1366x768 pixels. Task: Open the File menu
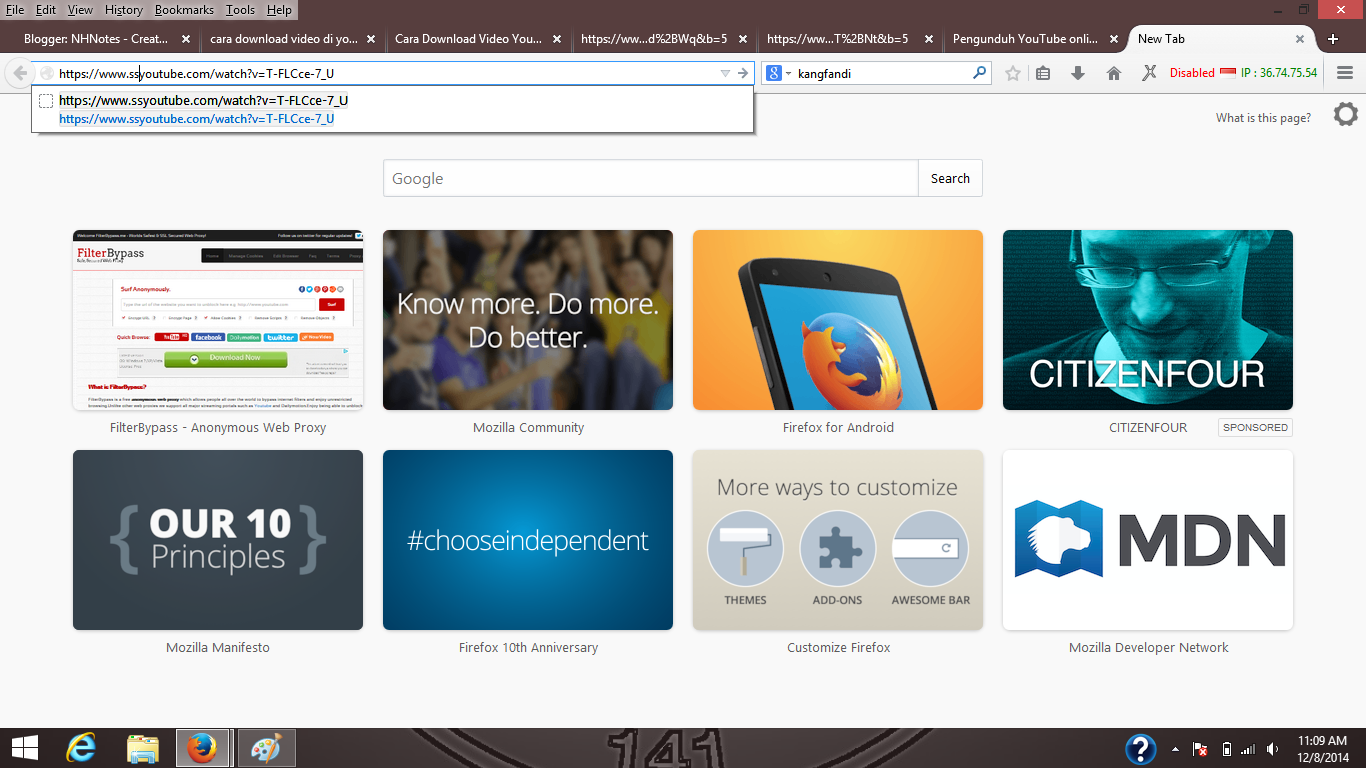(x=15, y=10)
